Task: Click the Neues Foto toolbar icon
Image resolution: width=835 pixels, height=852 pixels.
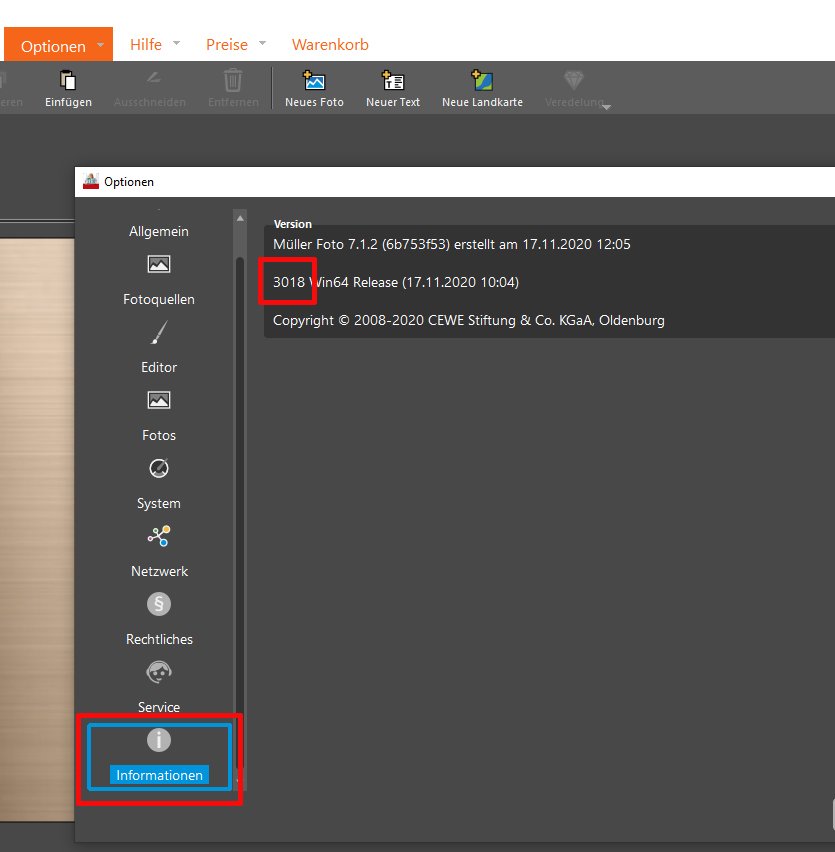Action: [314, 80]
